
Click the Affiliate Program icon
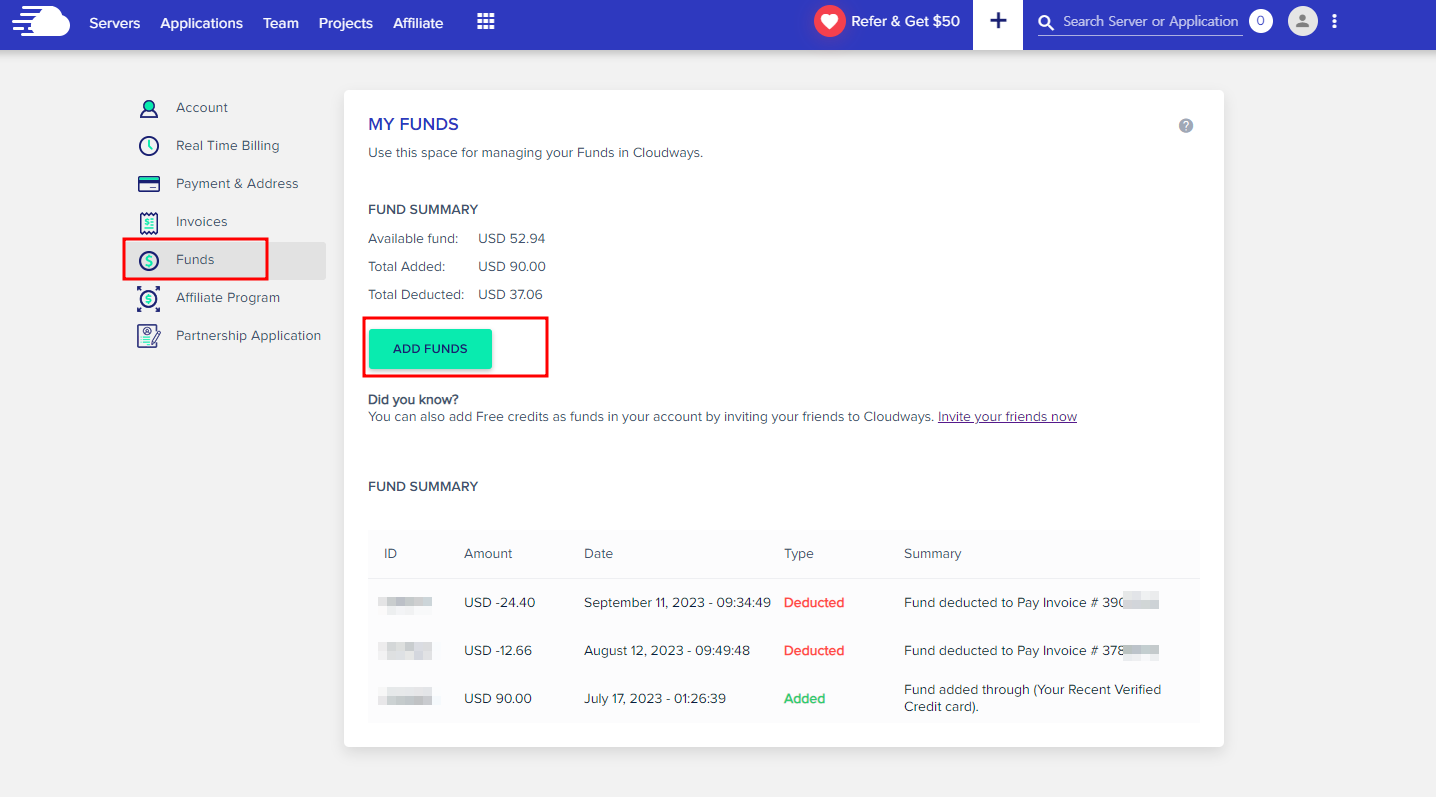click(149, 298)
